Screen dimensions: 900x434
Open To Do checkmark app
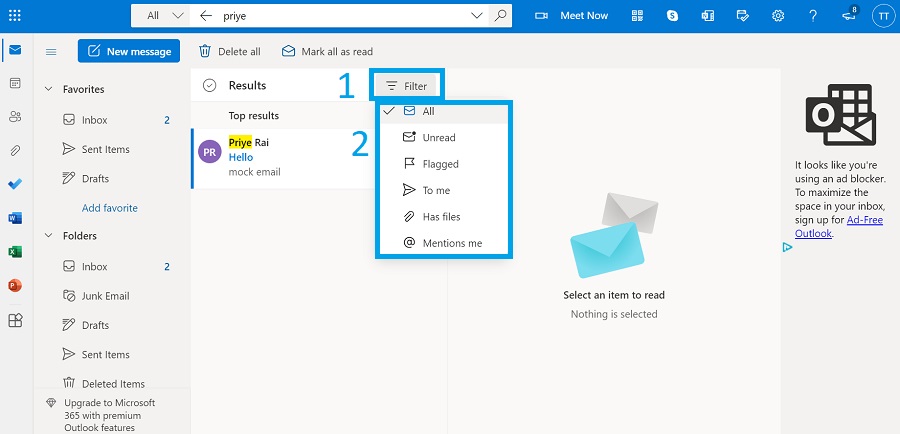pyautogui.click(x=15, y=184)
